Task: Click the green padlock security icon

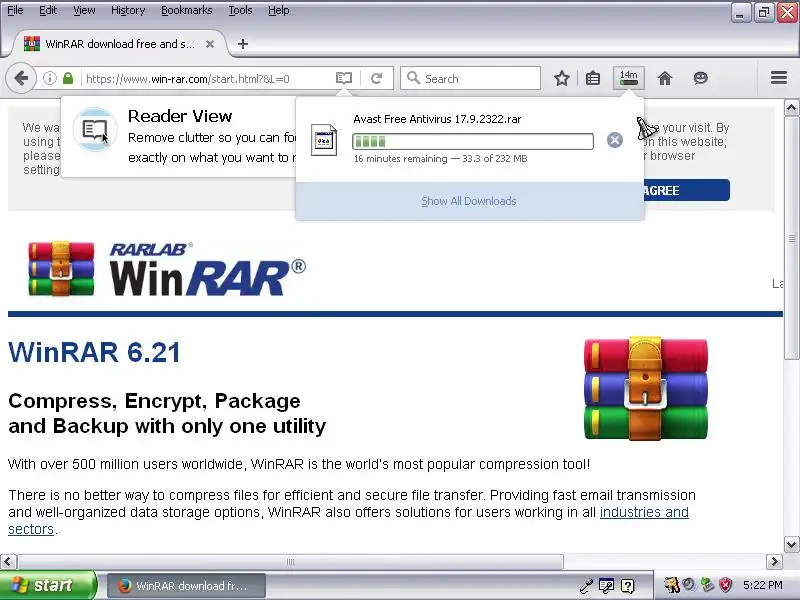Action: [68, 79]
